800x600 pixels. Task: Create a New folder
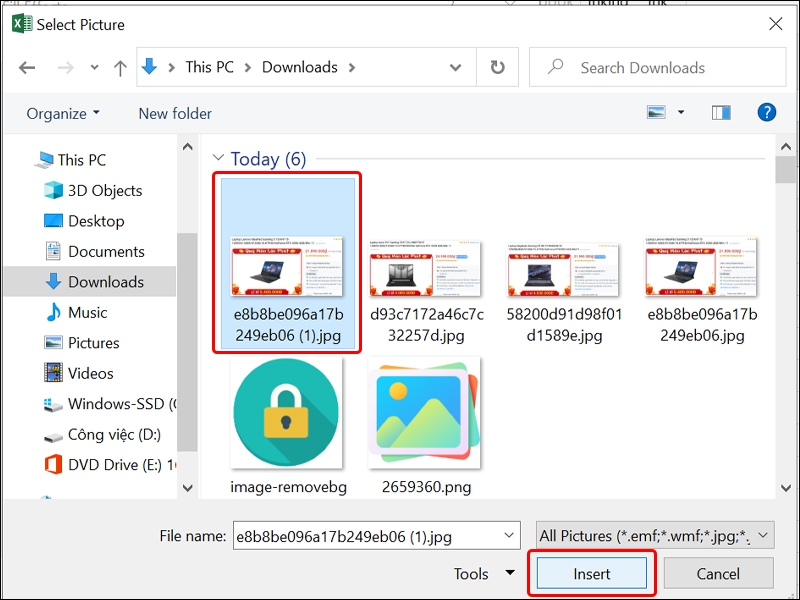click(175, 113)
